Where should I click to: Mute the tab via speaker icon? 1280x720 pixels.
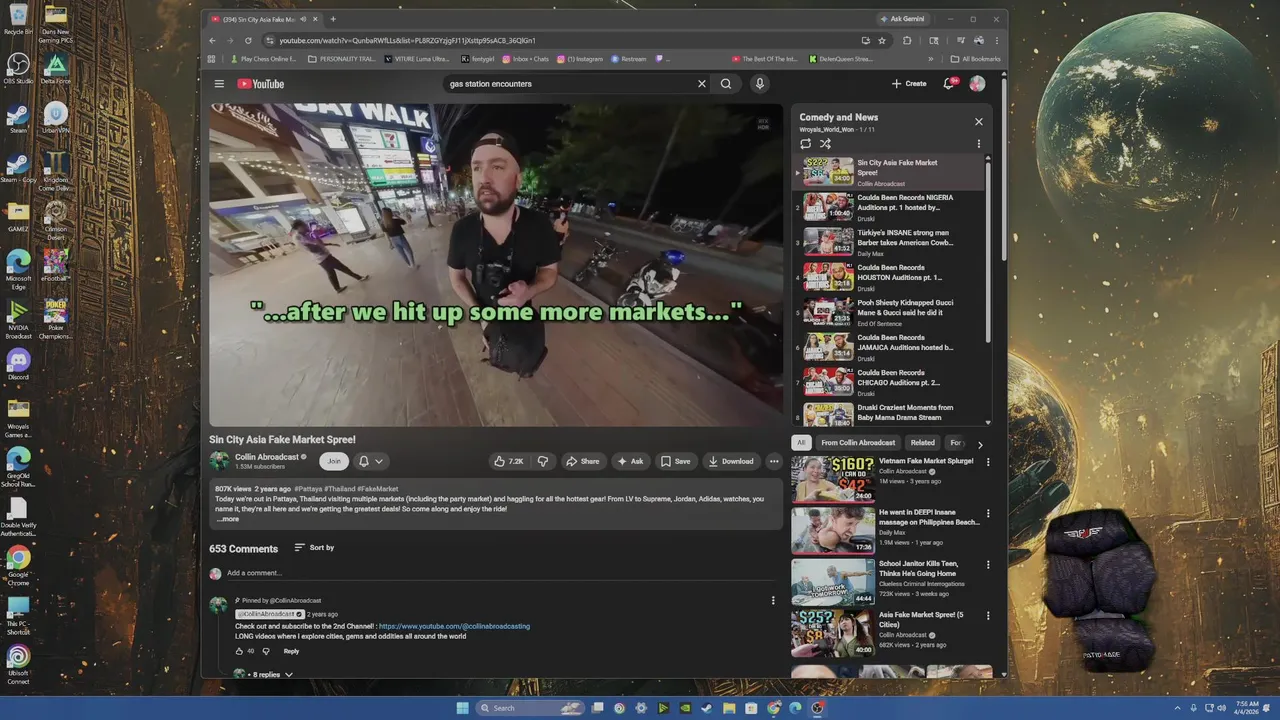[303, 19]
